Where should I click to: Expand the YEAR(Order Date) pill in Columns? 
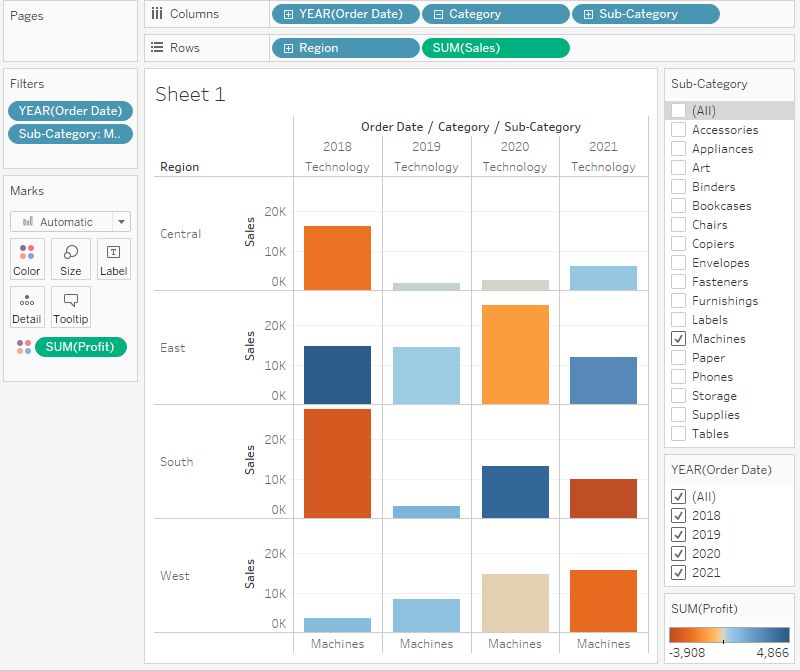click(x=289, y=14)
